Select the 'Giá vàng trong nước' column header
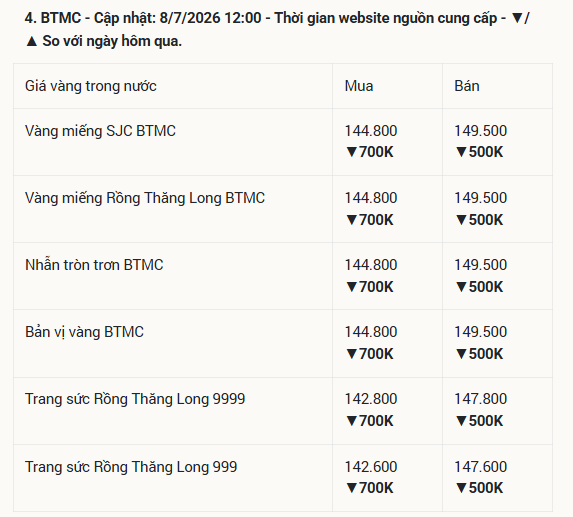 coord(91,86)
